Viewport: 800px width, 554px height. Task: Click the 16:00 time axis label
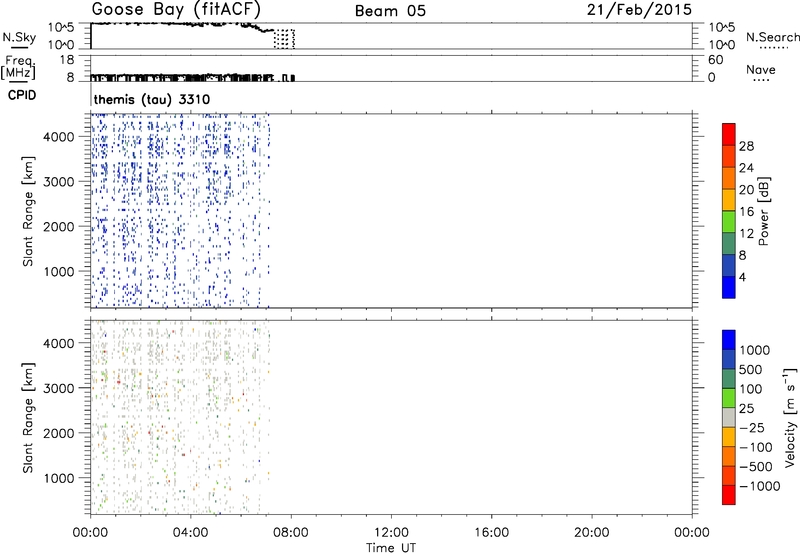(x=491, y=533)
